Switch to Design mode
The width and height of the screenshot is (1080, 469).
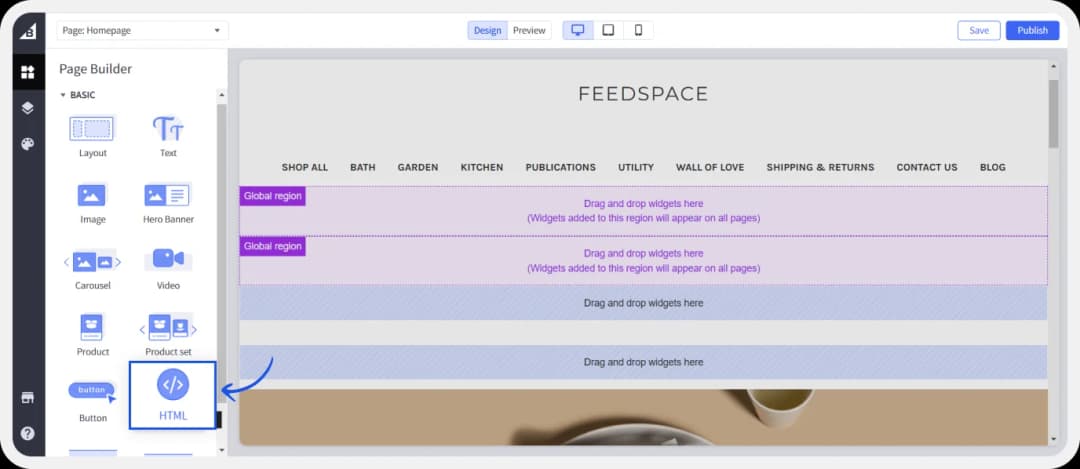(488, 30)
